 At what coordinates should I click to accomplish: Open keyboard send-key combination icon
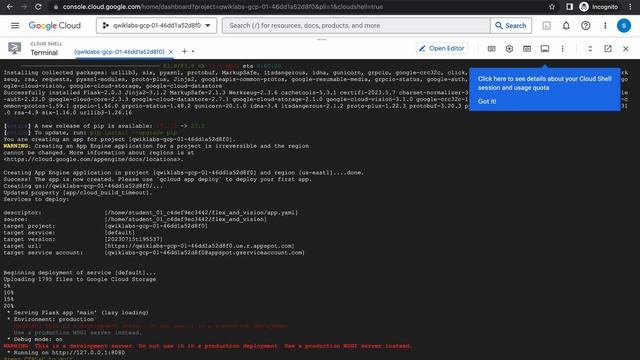click(491, 49)
